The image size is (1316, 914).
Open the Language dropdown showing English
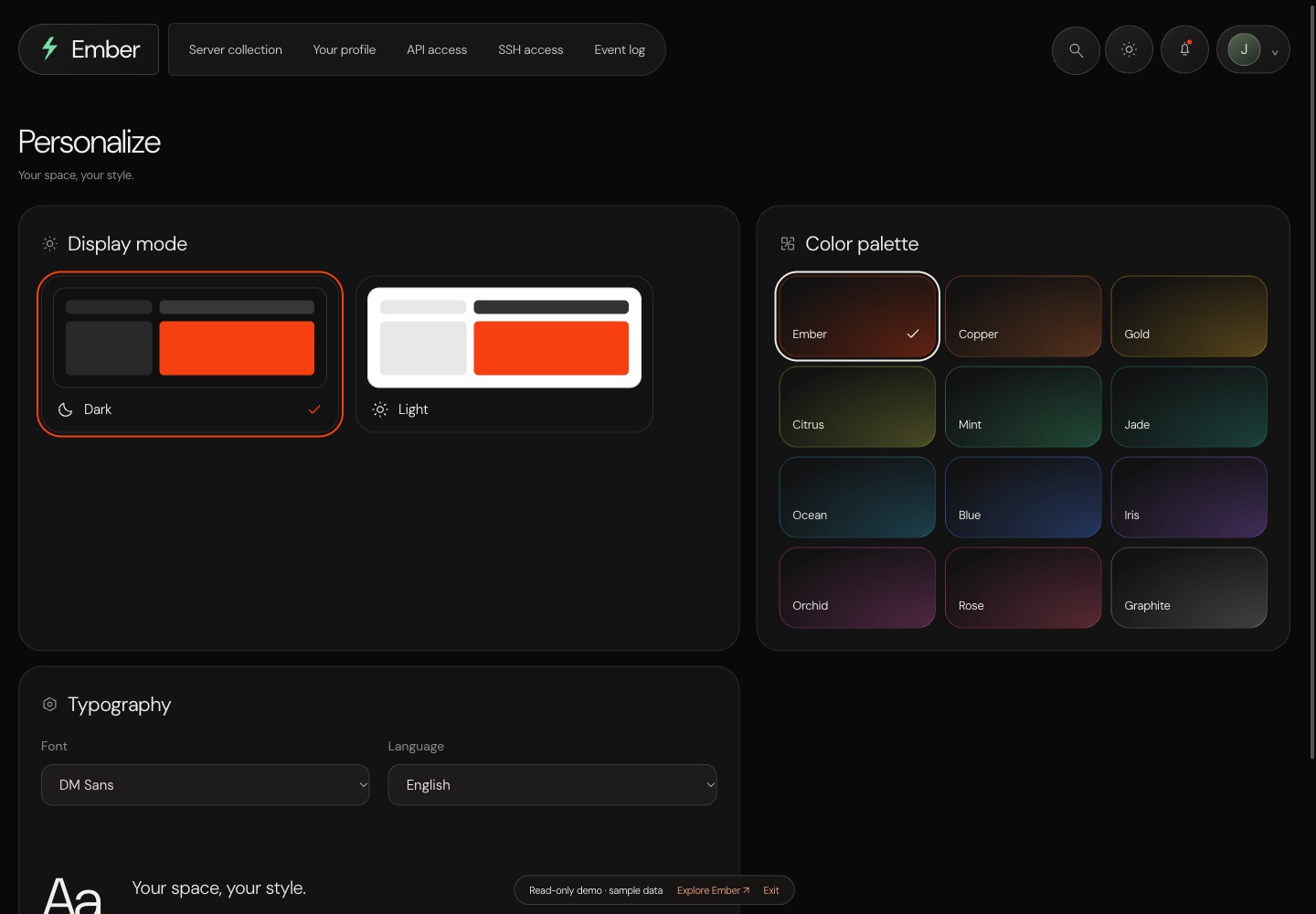[x=552, y=785]
